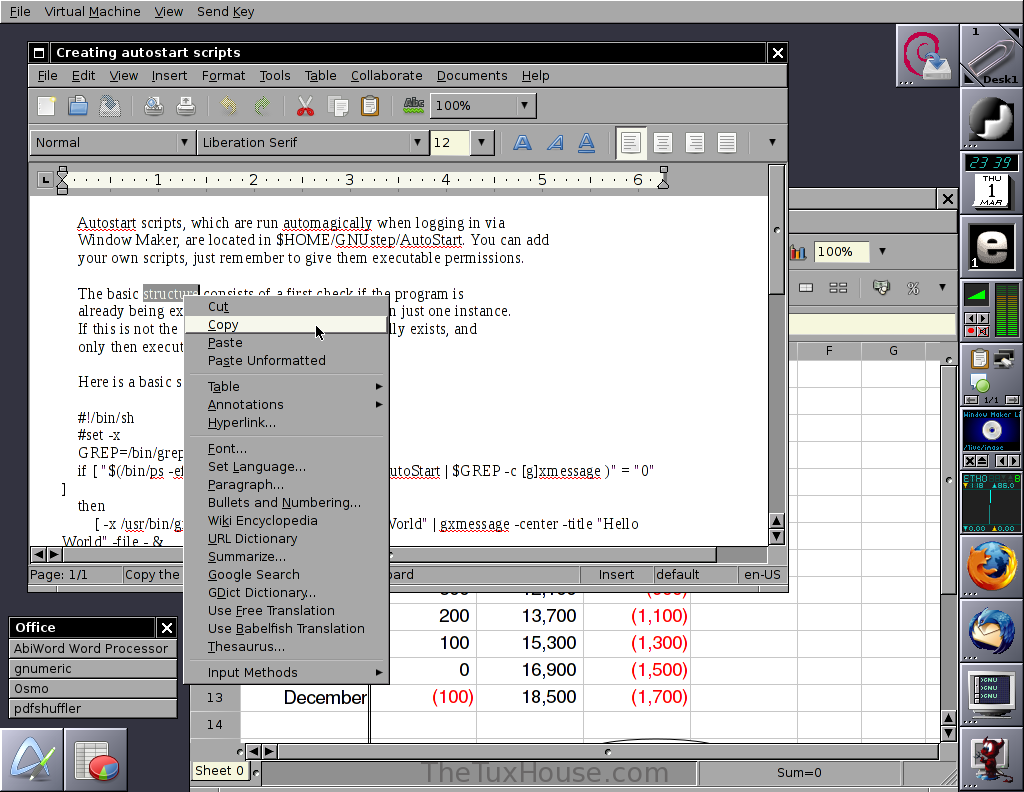This screenshot has width=1024, height=792.
Task: Expand the AbiWord 100% zoom dropdown
Action: (x=524, y=105)
